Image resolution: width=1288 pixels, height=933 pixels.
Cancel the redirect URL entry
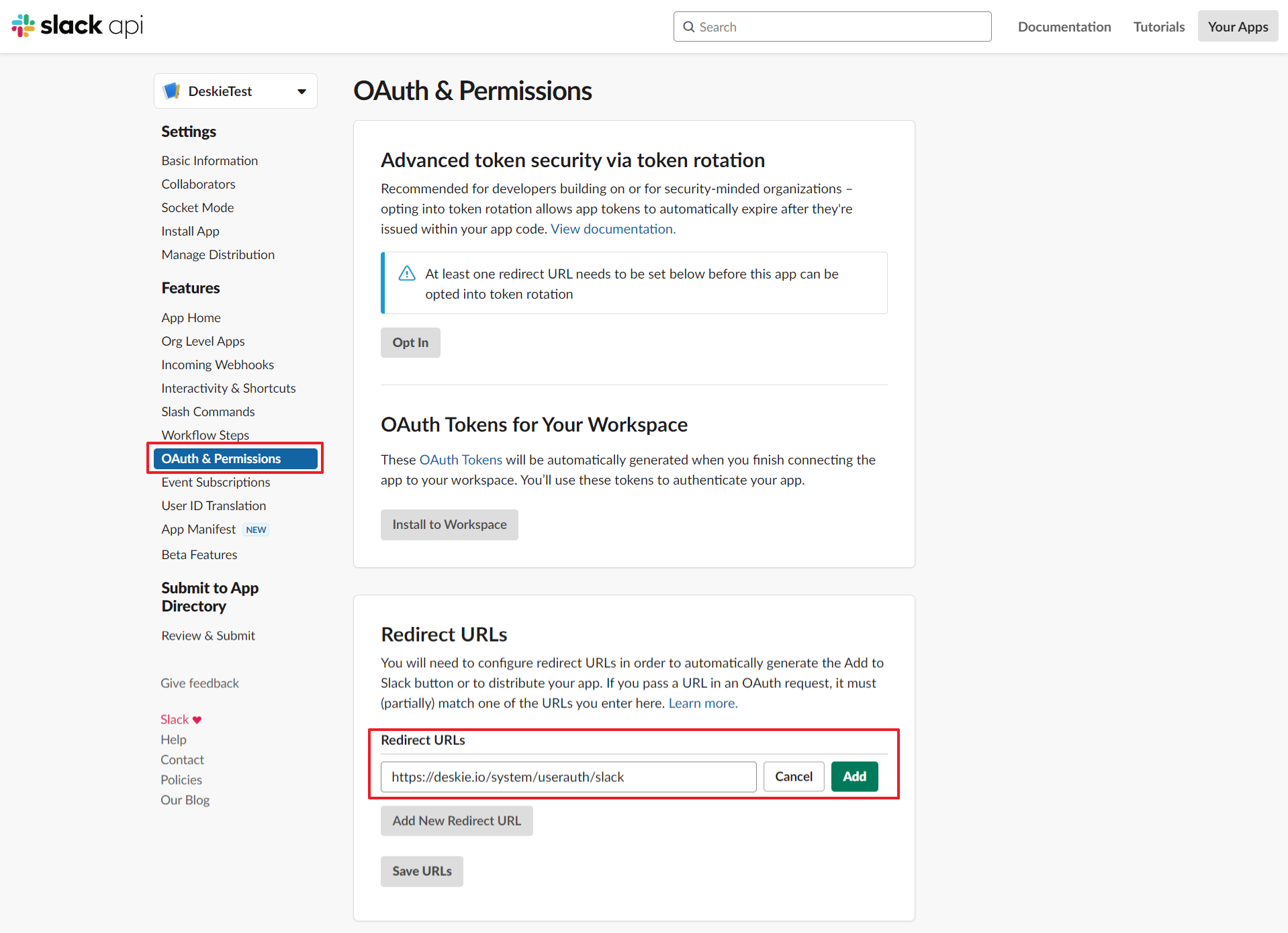point(794,777)
